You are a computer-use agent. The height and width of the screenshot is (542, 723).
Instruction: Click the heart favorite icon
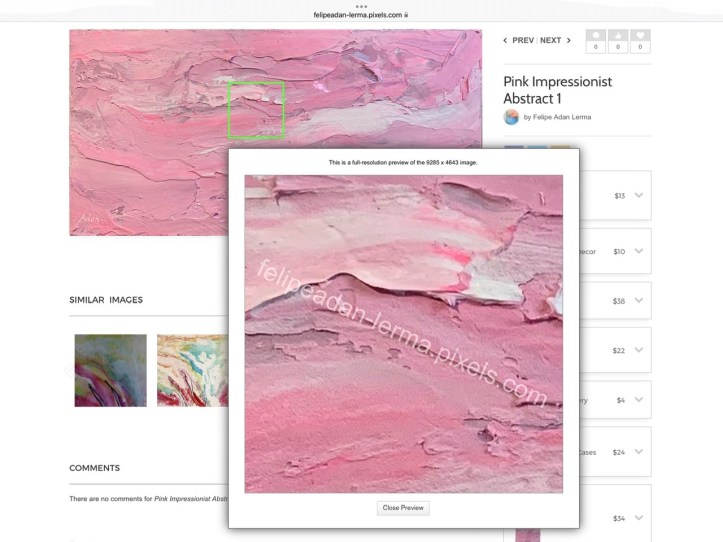640,36
